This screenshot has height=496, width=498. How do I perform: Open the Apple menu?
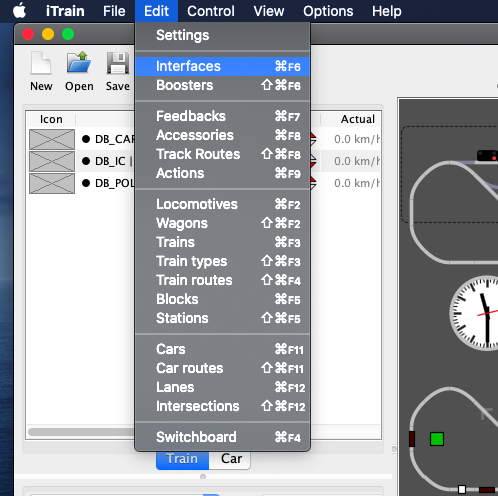click(19, 11)
